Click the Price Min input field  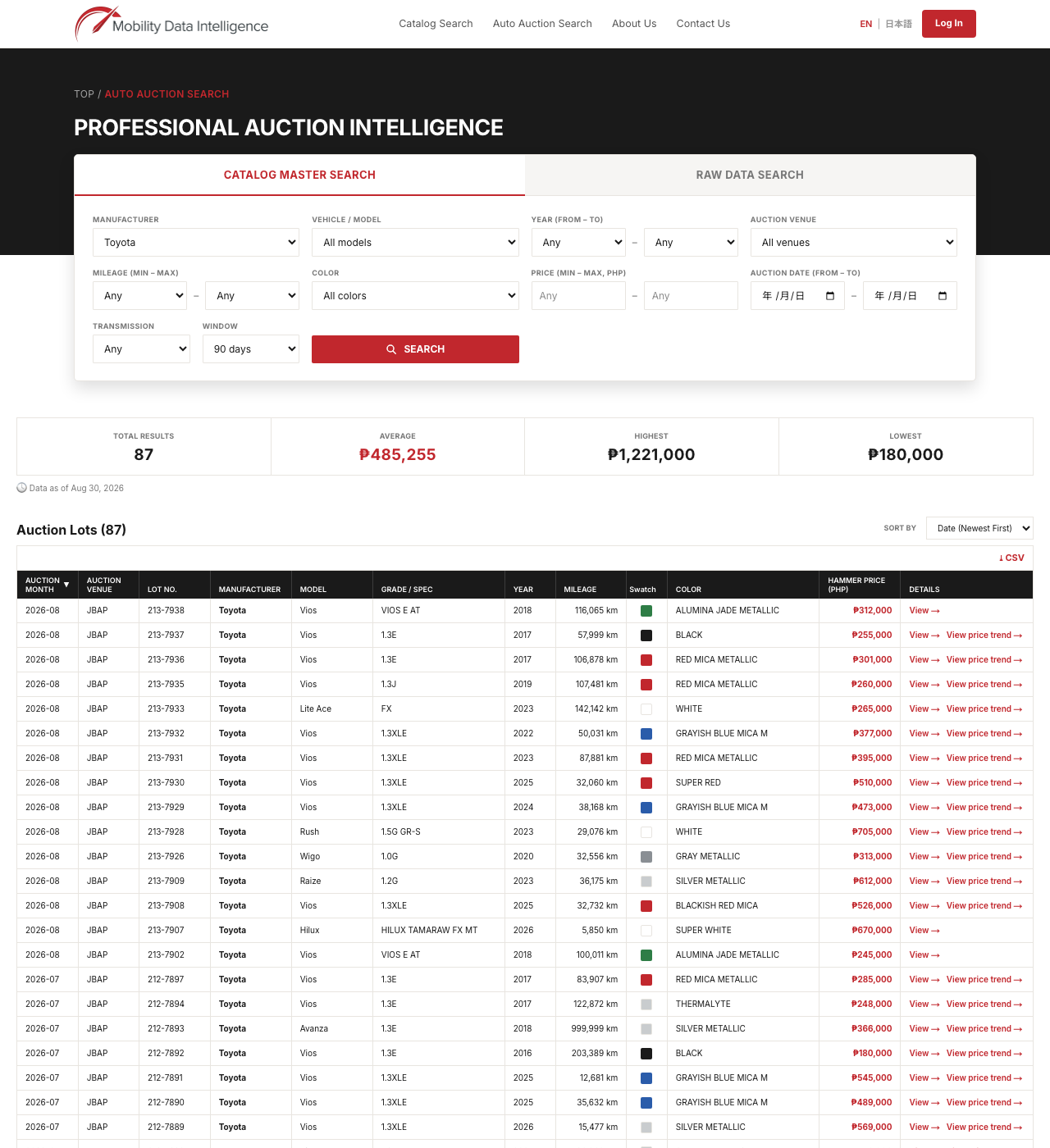point(578,296)
